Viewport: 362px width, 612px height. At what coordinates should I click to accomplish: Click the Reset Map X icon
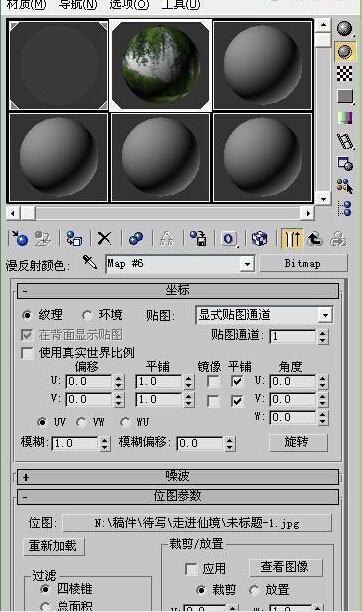[104, 238]
